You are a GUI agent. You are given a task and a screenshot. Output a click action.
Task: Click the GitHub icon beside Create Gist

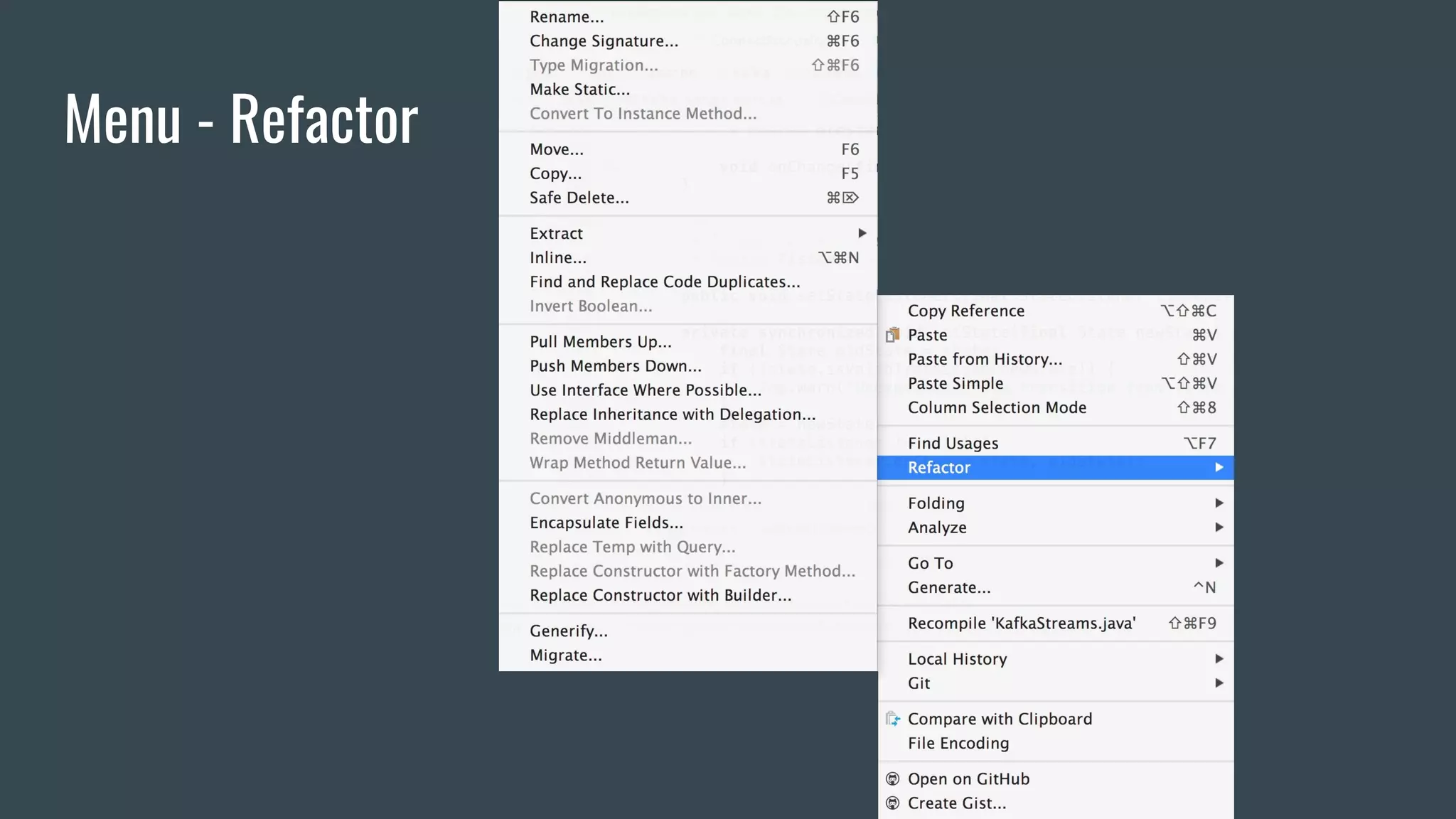(x=893, y=803)
